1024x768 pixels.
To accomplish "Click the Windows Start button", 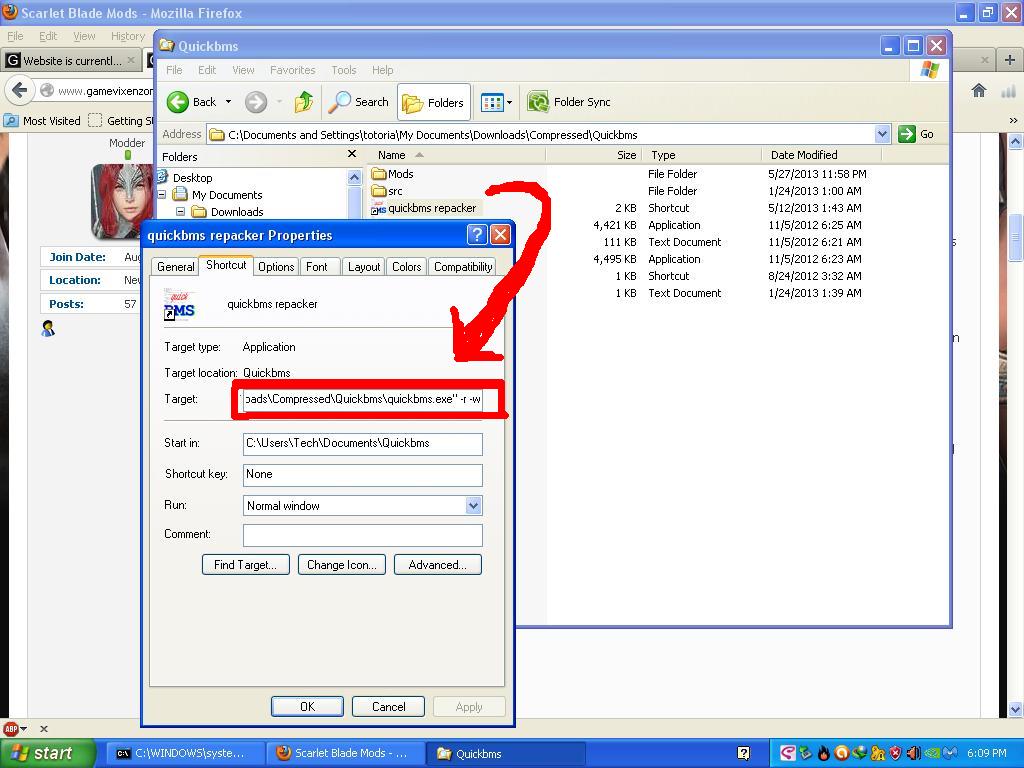I will point(44,754).
